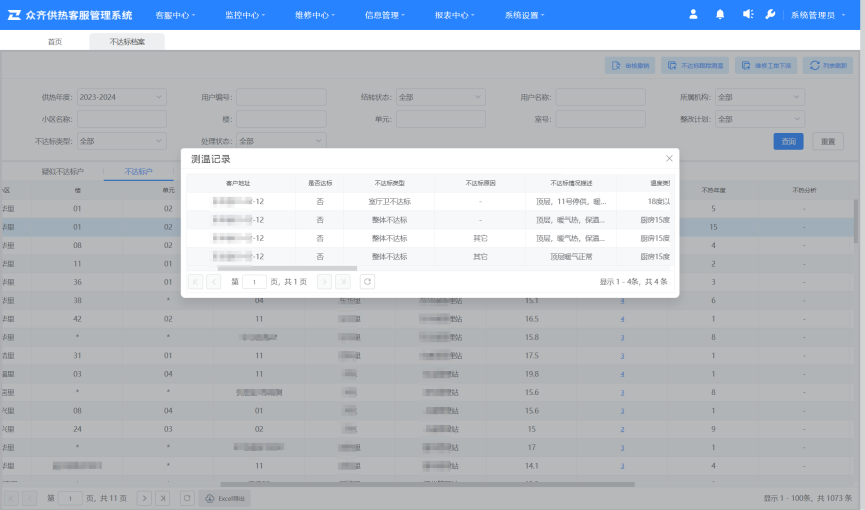The height and width of the screenshot is (510, 865).
Task: Click the dialog's horizontal scrollbar
Action: pyautogui.click(x=287, y=269)
